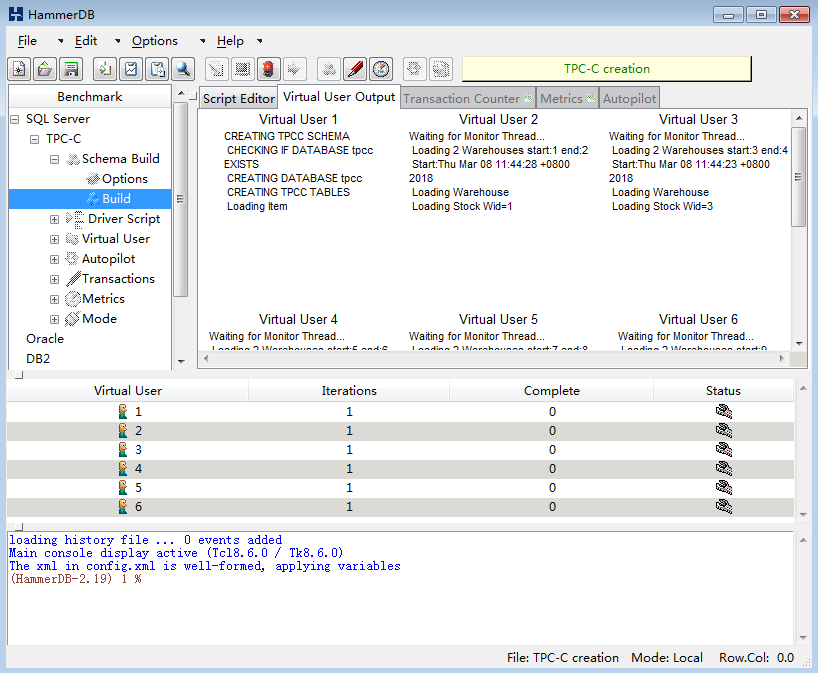818x673 pixels.
Task: Click the new script toolbar icon
Action: [x=19, y=69]
